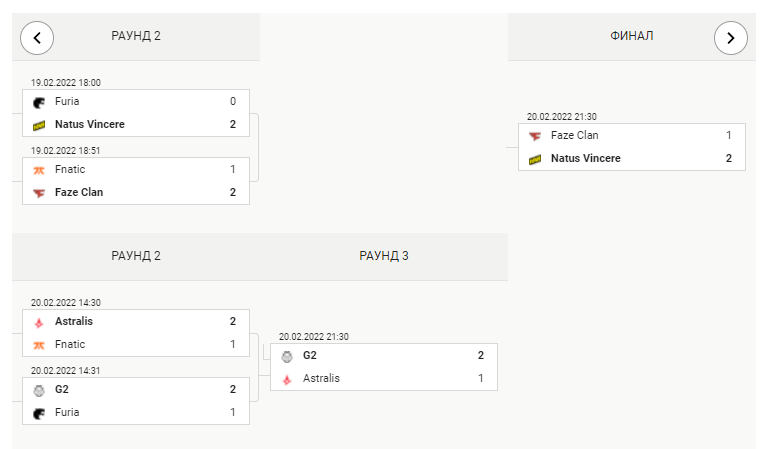Click upper РАУНД 2 column header
This screenshot has height=449, width=763.
click(x=136, y=36)
